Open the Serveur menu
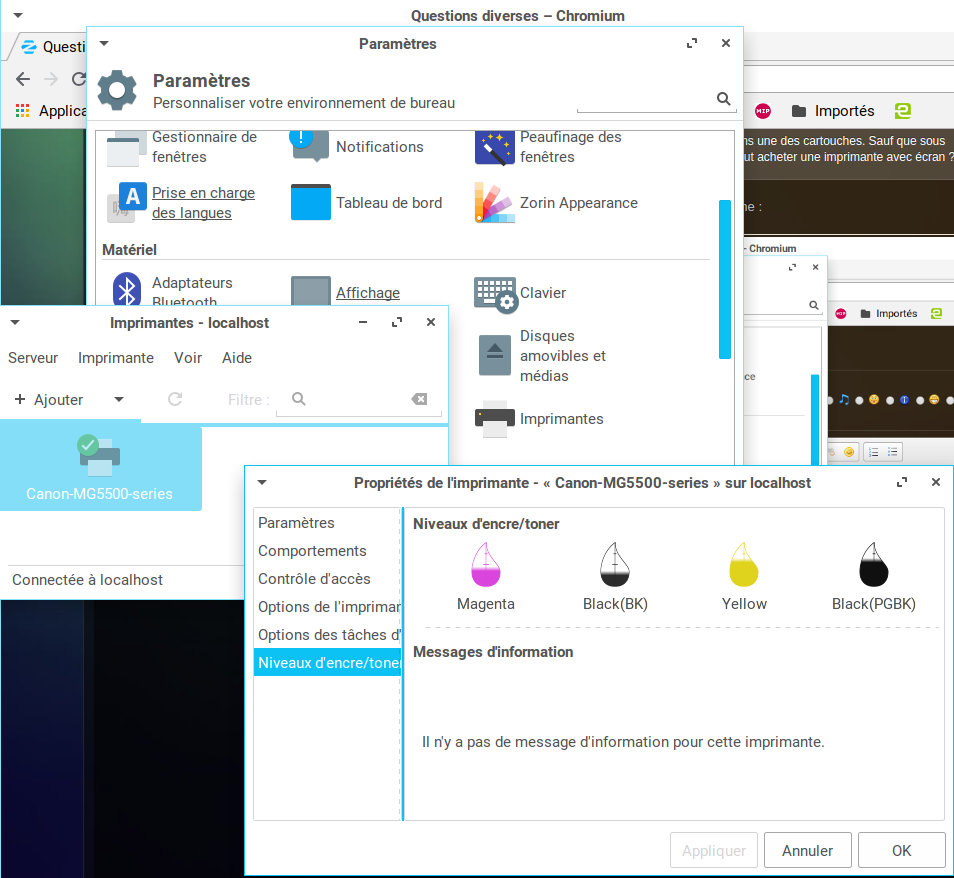The image size is (954, 878). [33, 358]
